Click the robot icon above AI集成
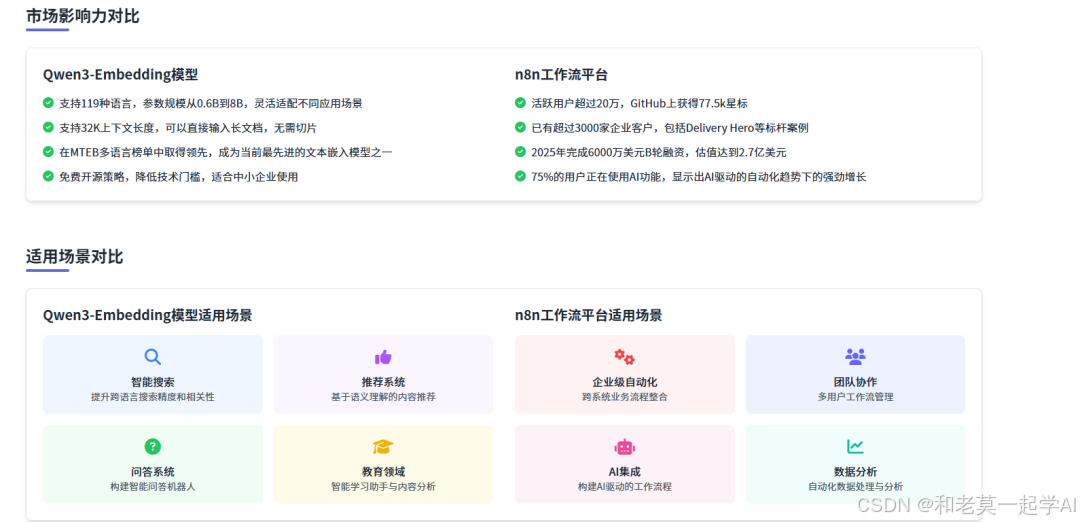Screen dimensions: 1080x522 coord(625,446)
